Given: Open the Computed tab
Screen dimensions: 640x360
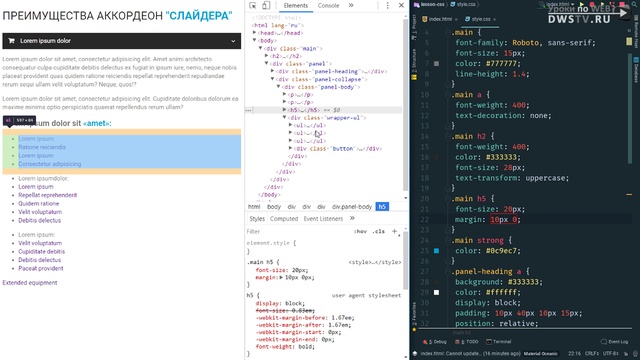Looking at the screenshot, I should point(284,219).
